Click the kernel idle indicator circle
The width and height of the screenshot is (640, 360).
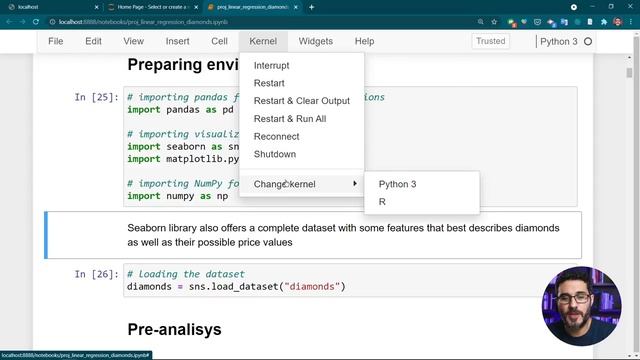588,42
